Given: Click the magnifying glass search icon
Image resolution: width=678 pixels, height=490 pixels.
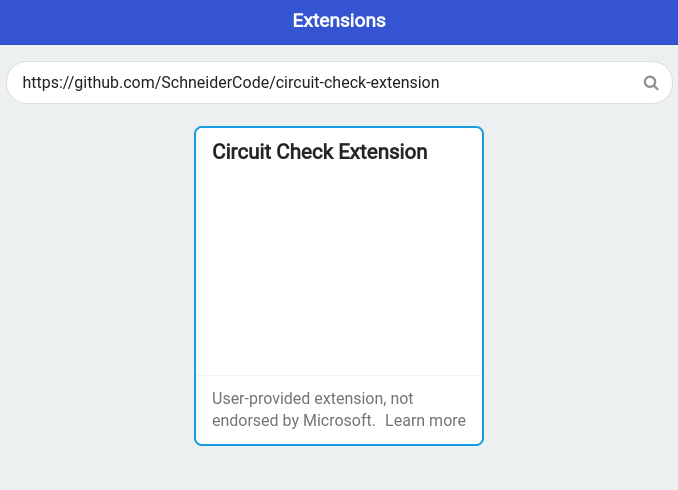Looking at the screenshot, I should [x=651, y=83].
